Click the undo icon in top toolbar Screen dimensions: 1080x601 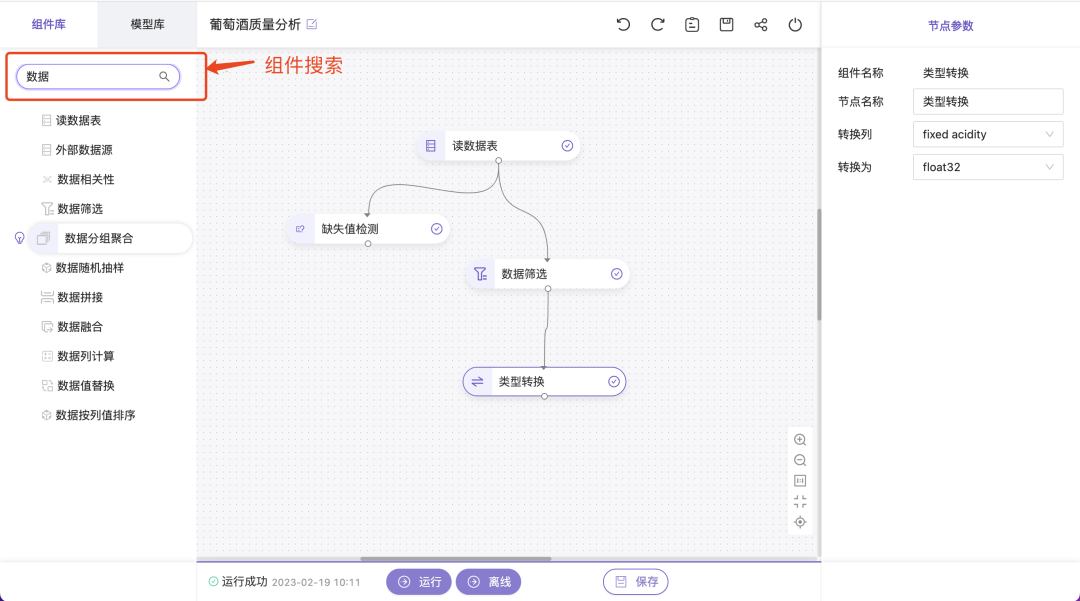[x=623, y=25]
